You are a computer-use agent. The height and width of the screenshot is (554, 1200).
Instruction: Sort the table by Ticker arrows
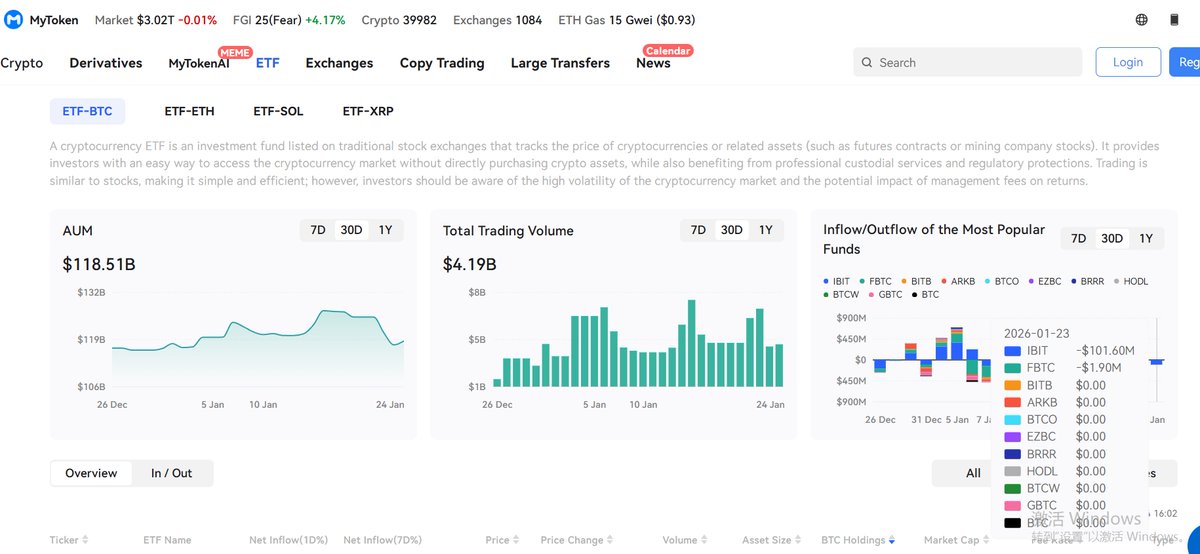[x=85, y=540]
